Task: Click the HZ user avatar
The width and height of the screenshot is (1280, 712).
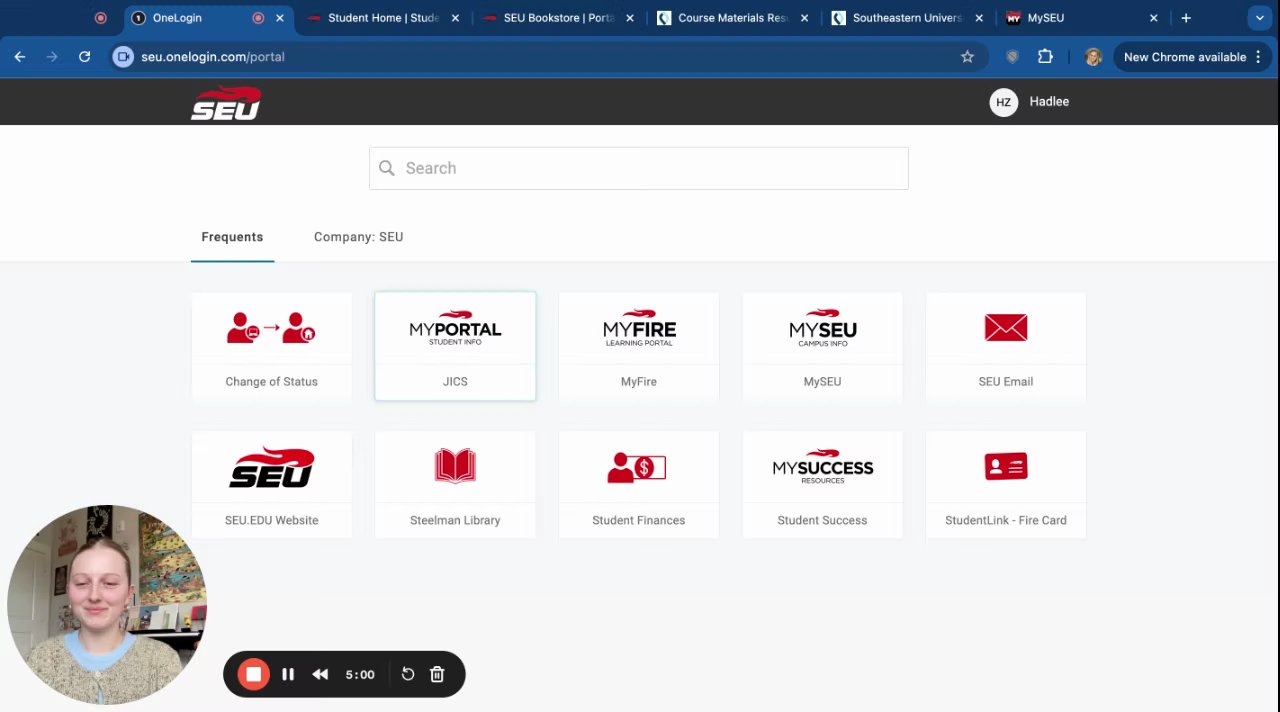Action: 1003,102
